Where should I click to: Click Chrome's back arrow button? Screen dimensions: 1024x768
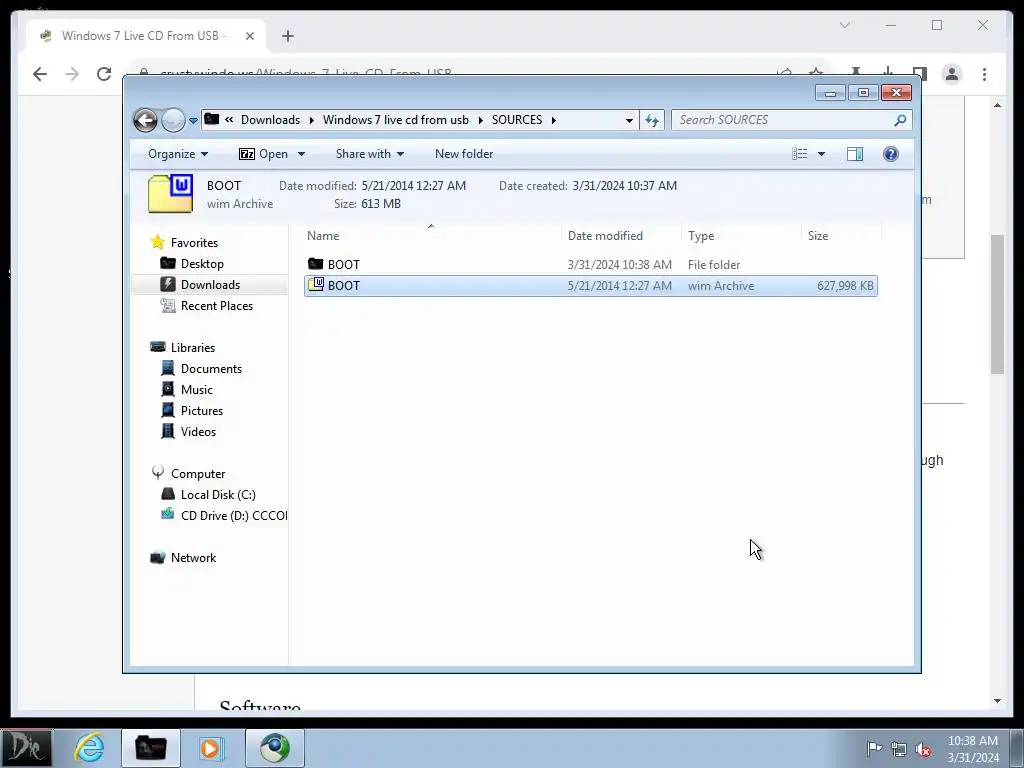(x=40, y=74)
